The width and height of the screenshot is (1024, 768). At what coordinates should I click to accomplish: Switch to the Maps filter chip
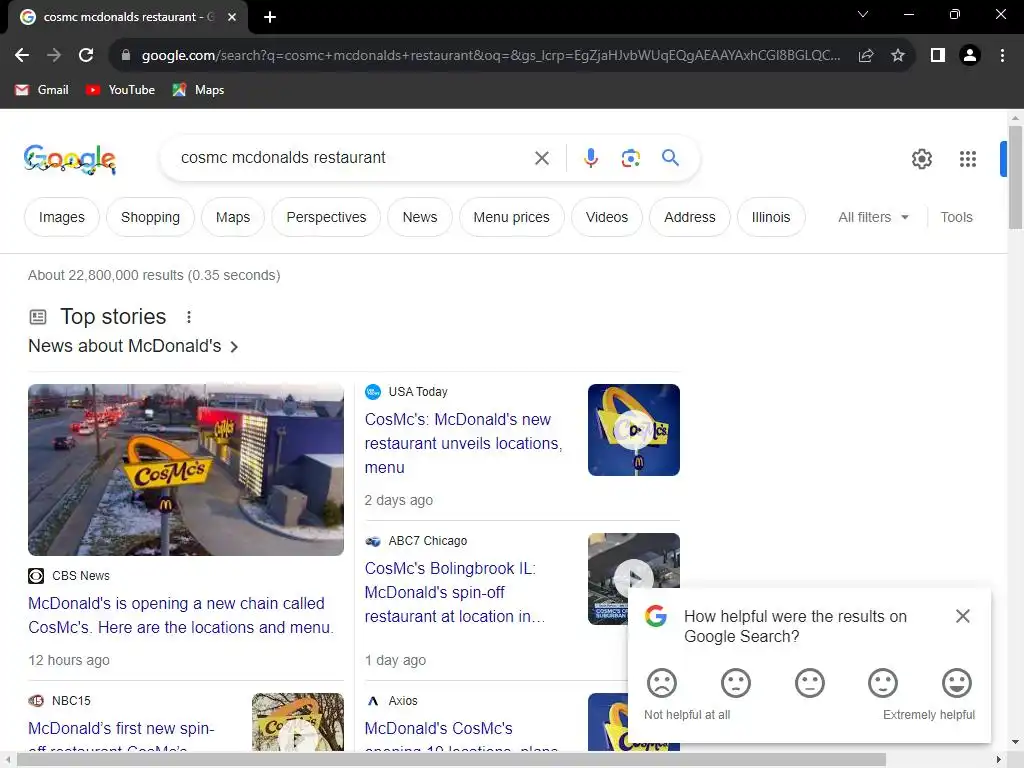[x=232, y=217]
